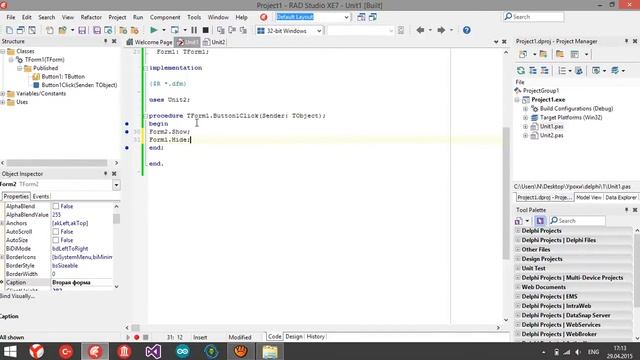This screenshot has width=640, height=360.
Task: Click the Save file floppy icon
Action: [82, 30]
